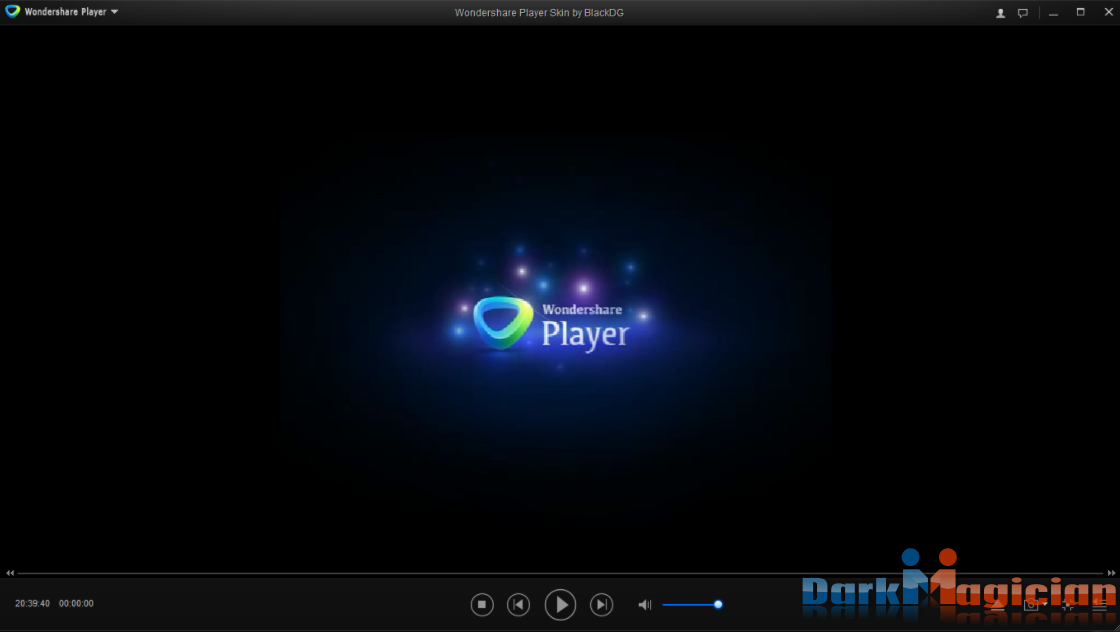Image resolution: width=1120 pixels, height=632 pixels.
Task: Stop playback with the stop button
Action: (x=482, y=605)
